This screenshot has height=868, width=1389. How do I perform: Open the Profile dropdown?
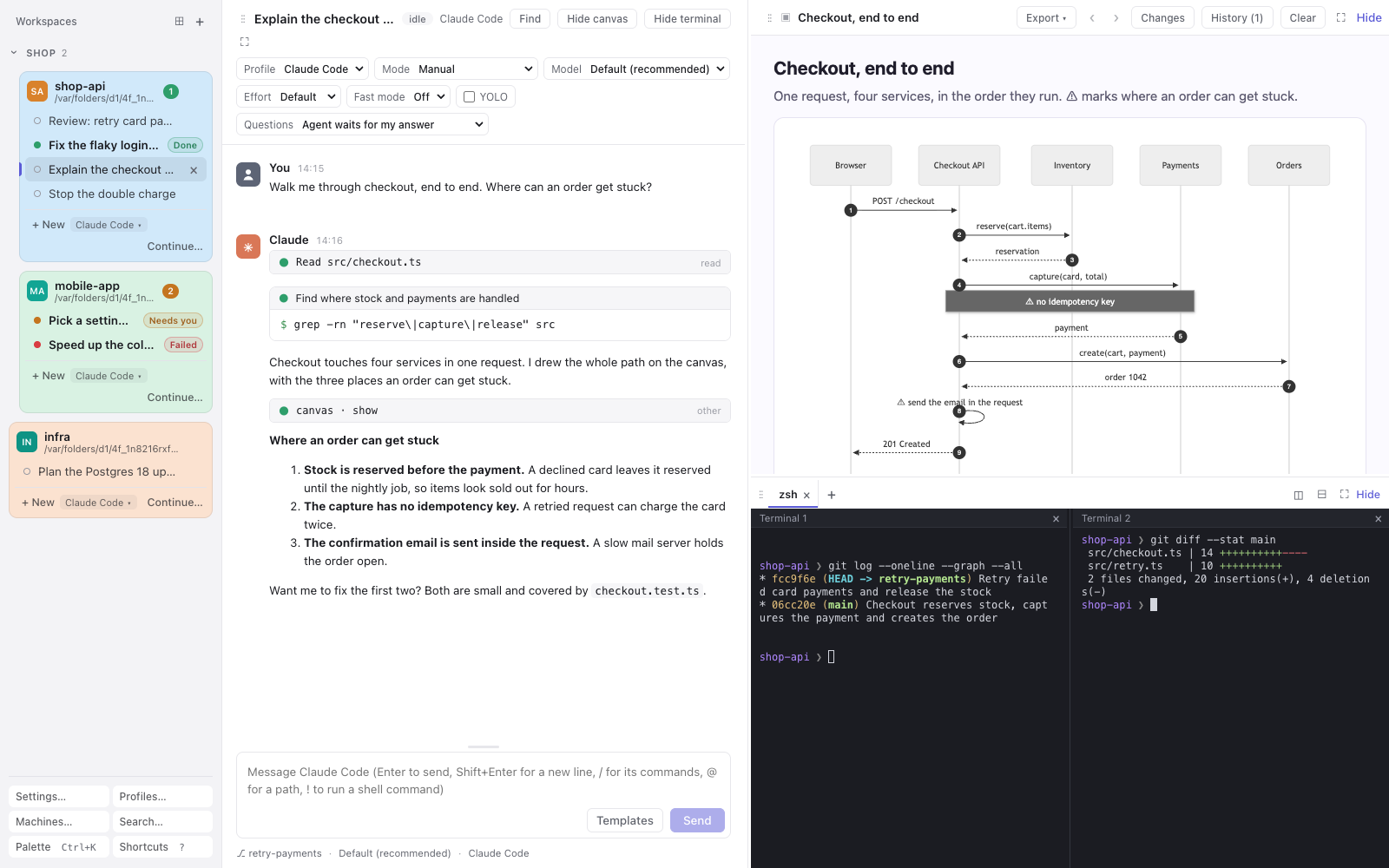pyautogui.click(x=302, y=69)
